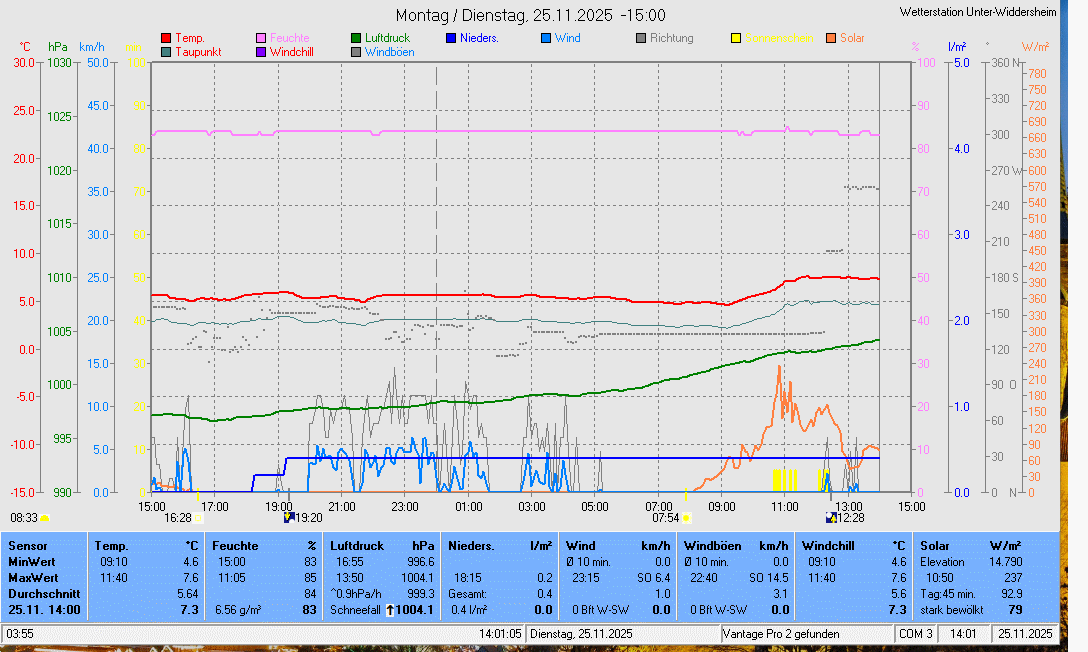Select the Windböen legend label
The image size is (1088, 652).
click(x=389, y=51)
